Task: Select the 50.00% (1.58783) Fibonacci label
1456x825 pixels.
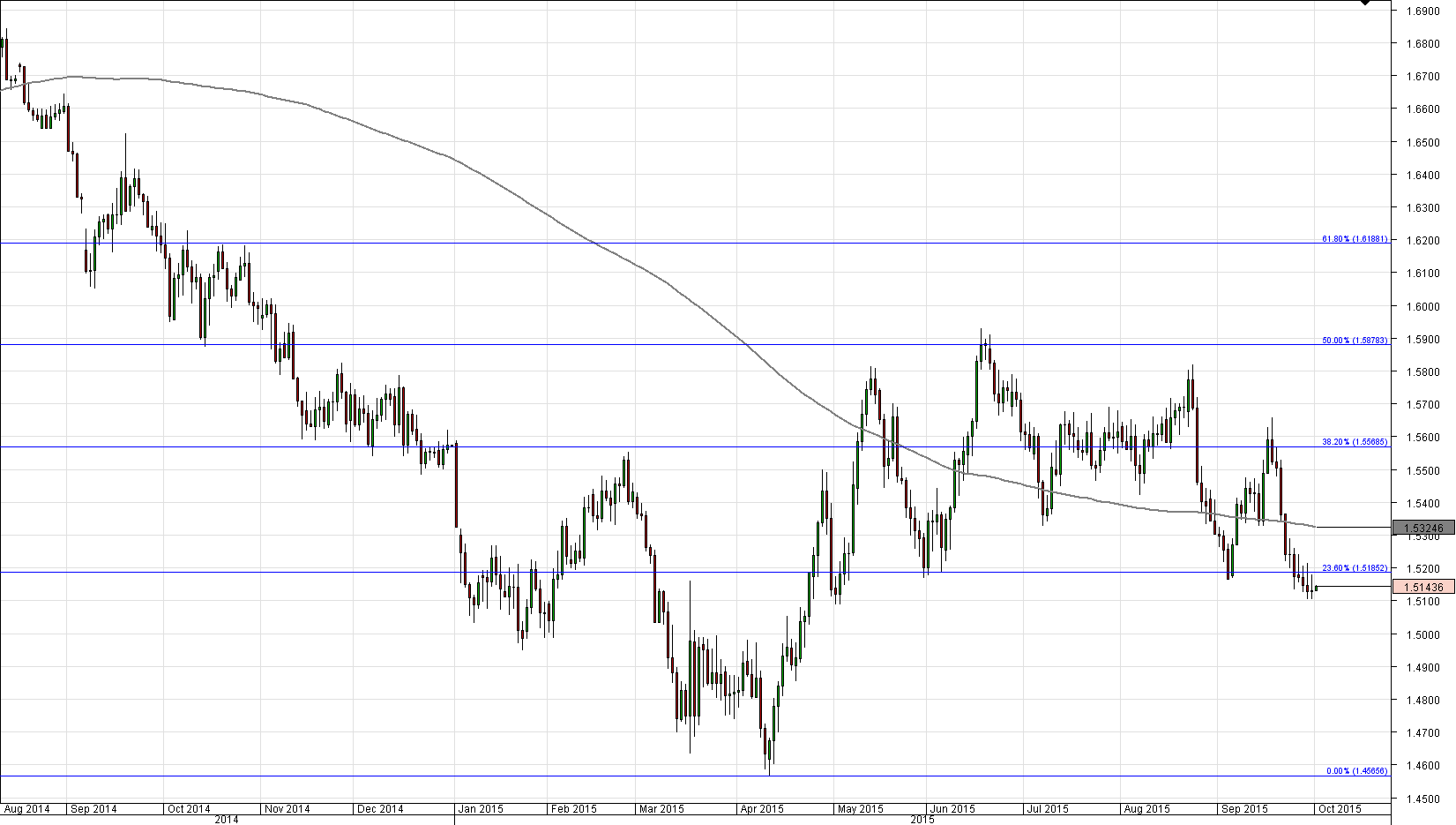Action: click(1355, 341)
